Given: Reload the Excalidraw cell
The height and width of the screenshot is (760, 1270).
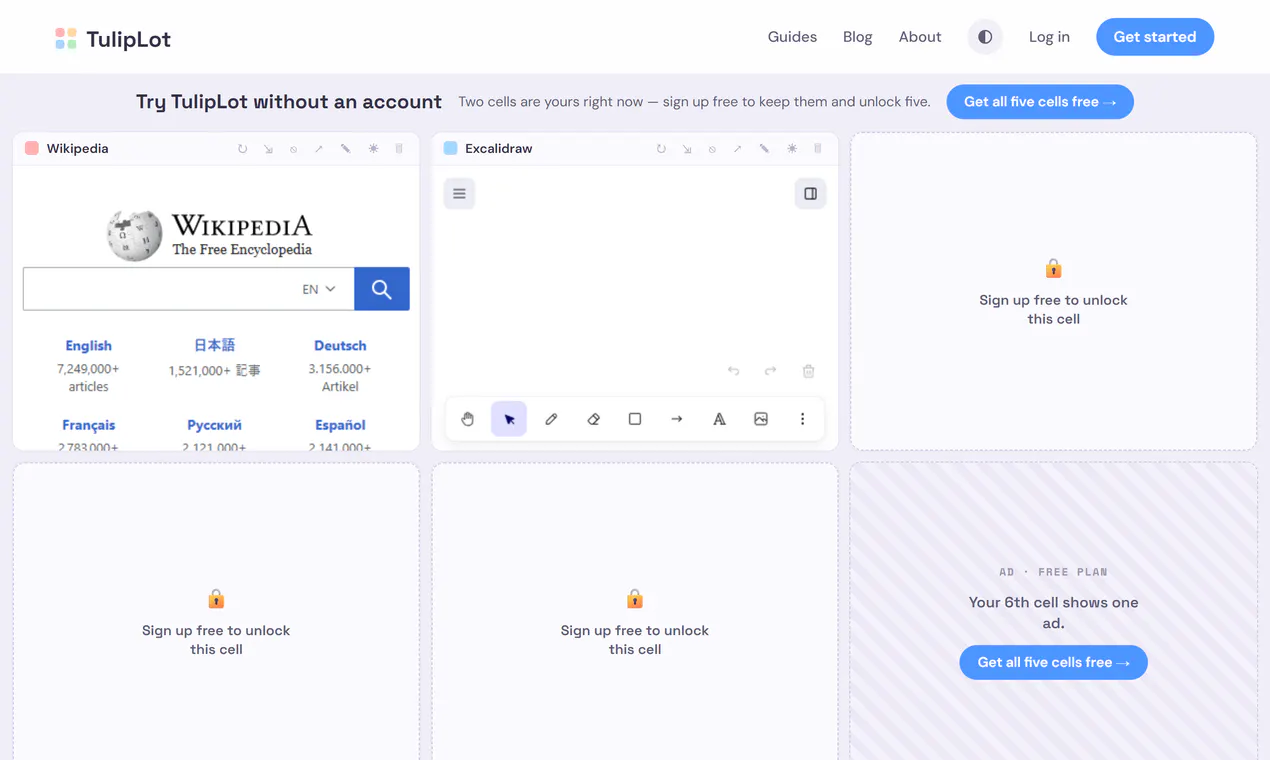Looking at the screenshot, I should (661, 149).
